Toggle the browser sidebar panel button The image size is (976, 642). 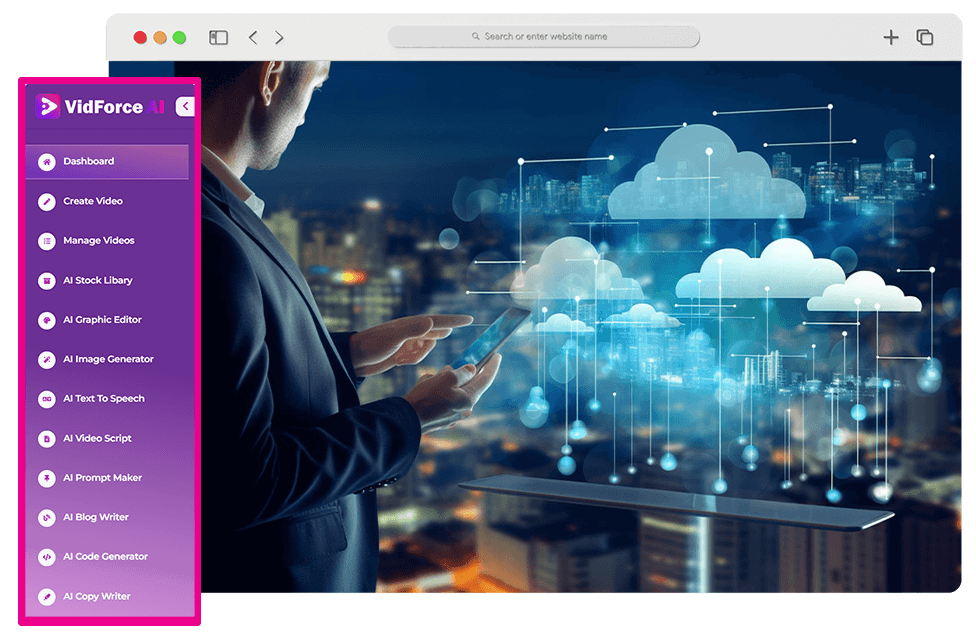coord(218,38)
